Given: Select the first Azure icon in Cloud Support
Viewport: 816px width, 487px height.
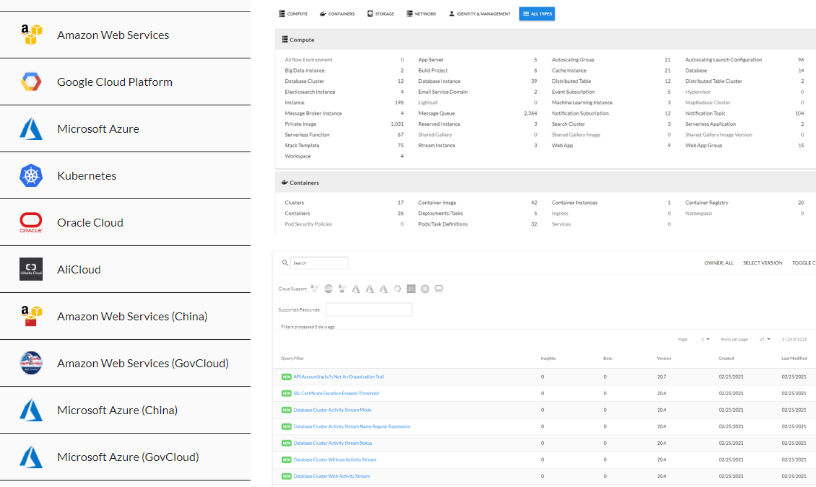Looking at the screenshot, I should pyautogui.click(x=356, y=289).
